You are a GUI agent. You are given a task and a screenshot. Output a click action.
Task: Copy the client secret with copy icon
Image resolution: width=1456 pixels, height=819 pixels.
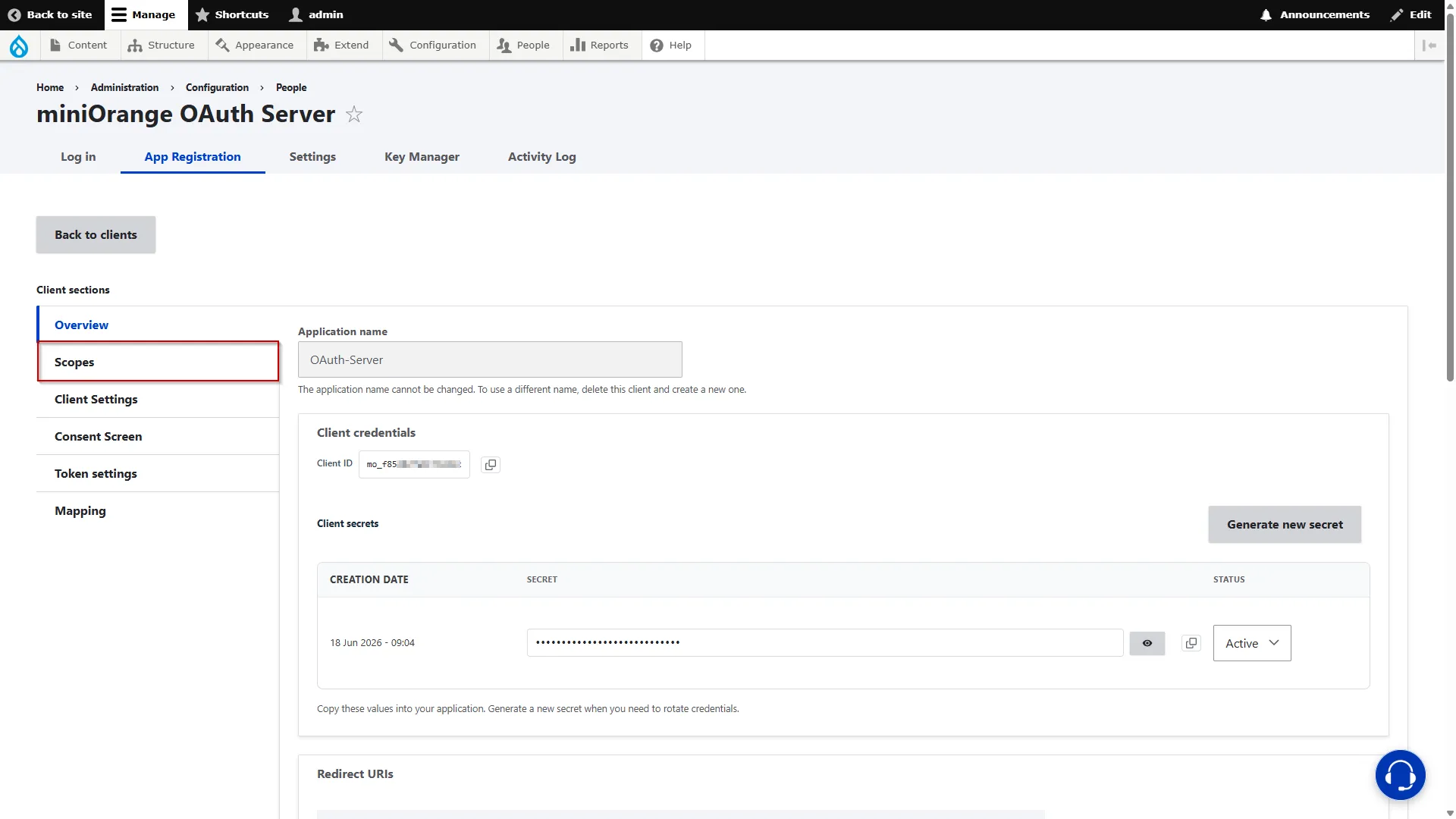[x=1191, y=643]
